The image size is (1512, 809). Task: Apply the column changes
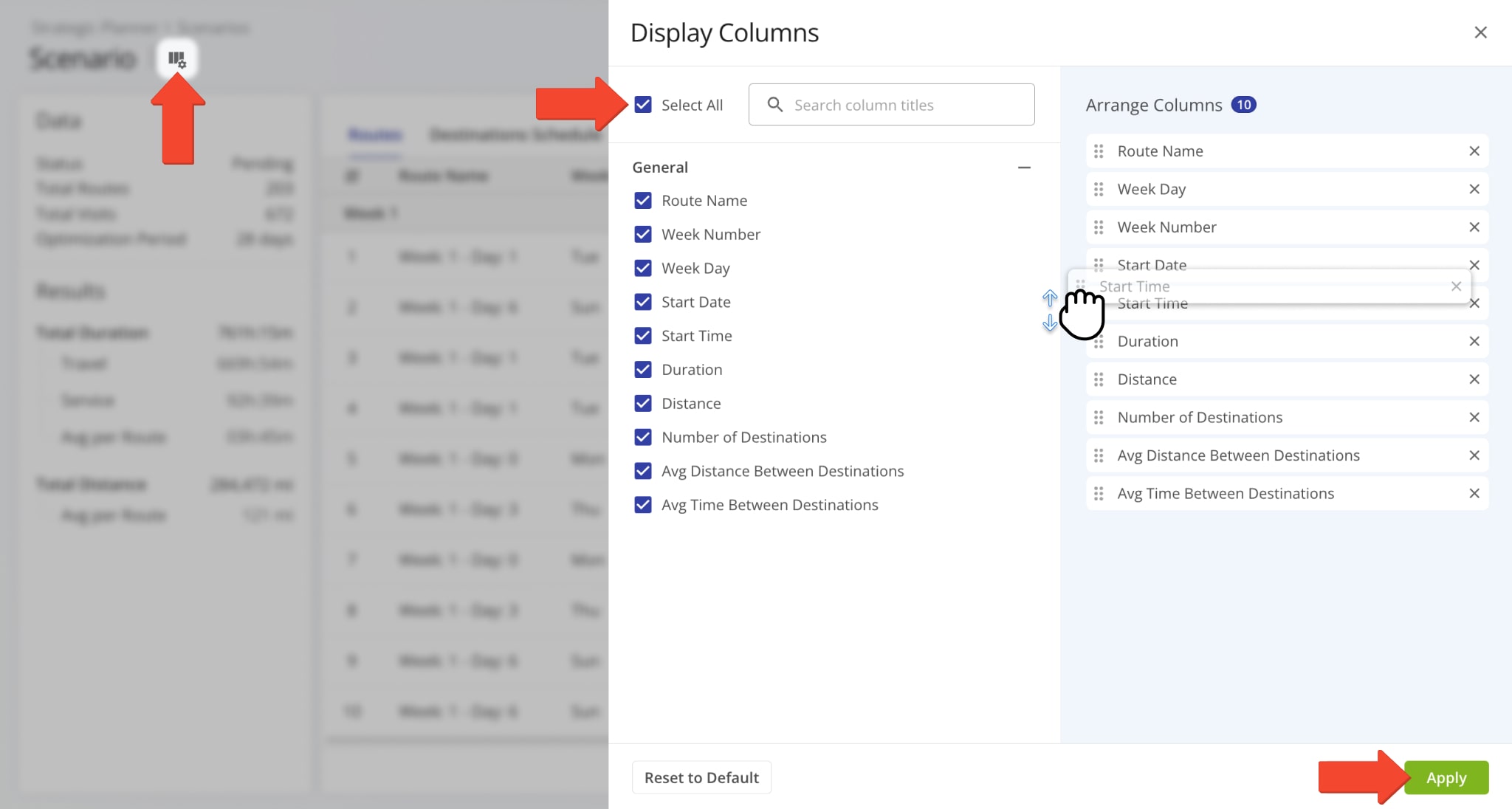pos(1446,778)
